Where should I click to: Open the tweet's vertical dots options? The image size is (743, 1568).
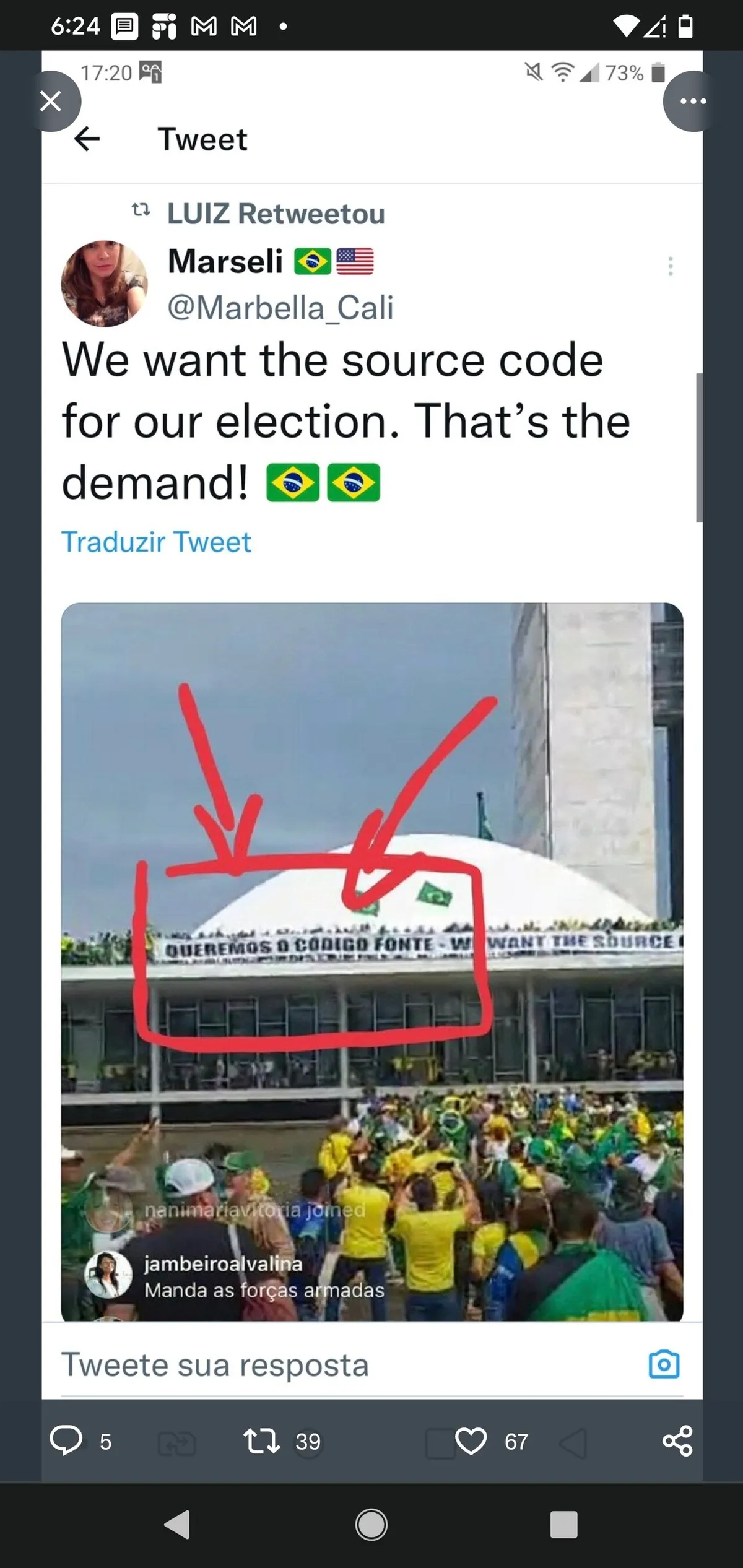point(670,266)
